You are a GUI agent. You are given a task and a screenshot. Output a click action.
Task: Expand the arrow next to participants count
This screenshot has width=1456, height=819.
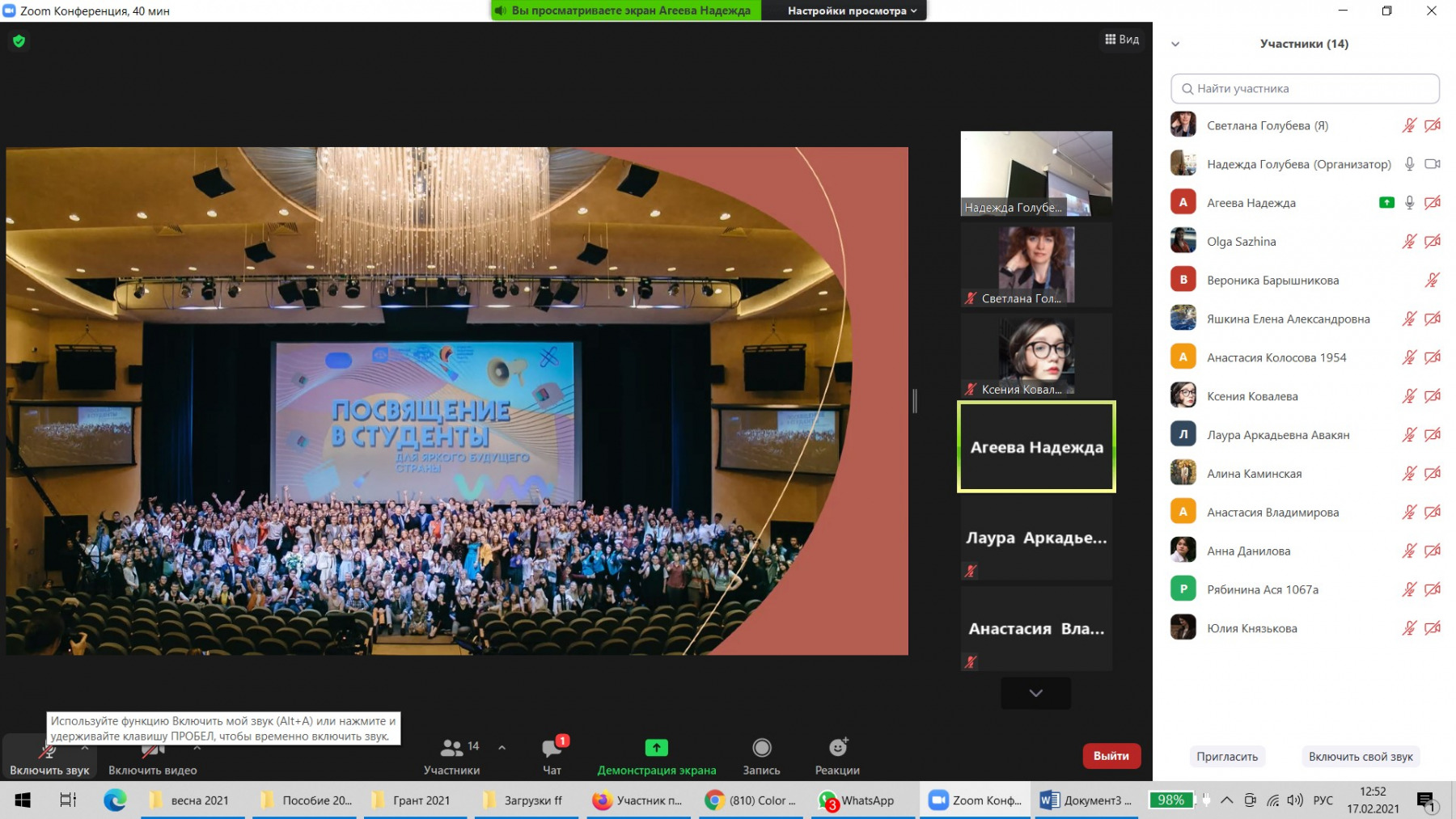pyautogui.click(x=502, y=748)
